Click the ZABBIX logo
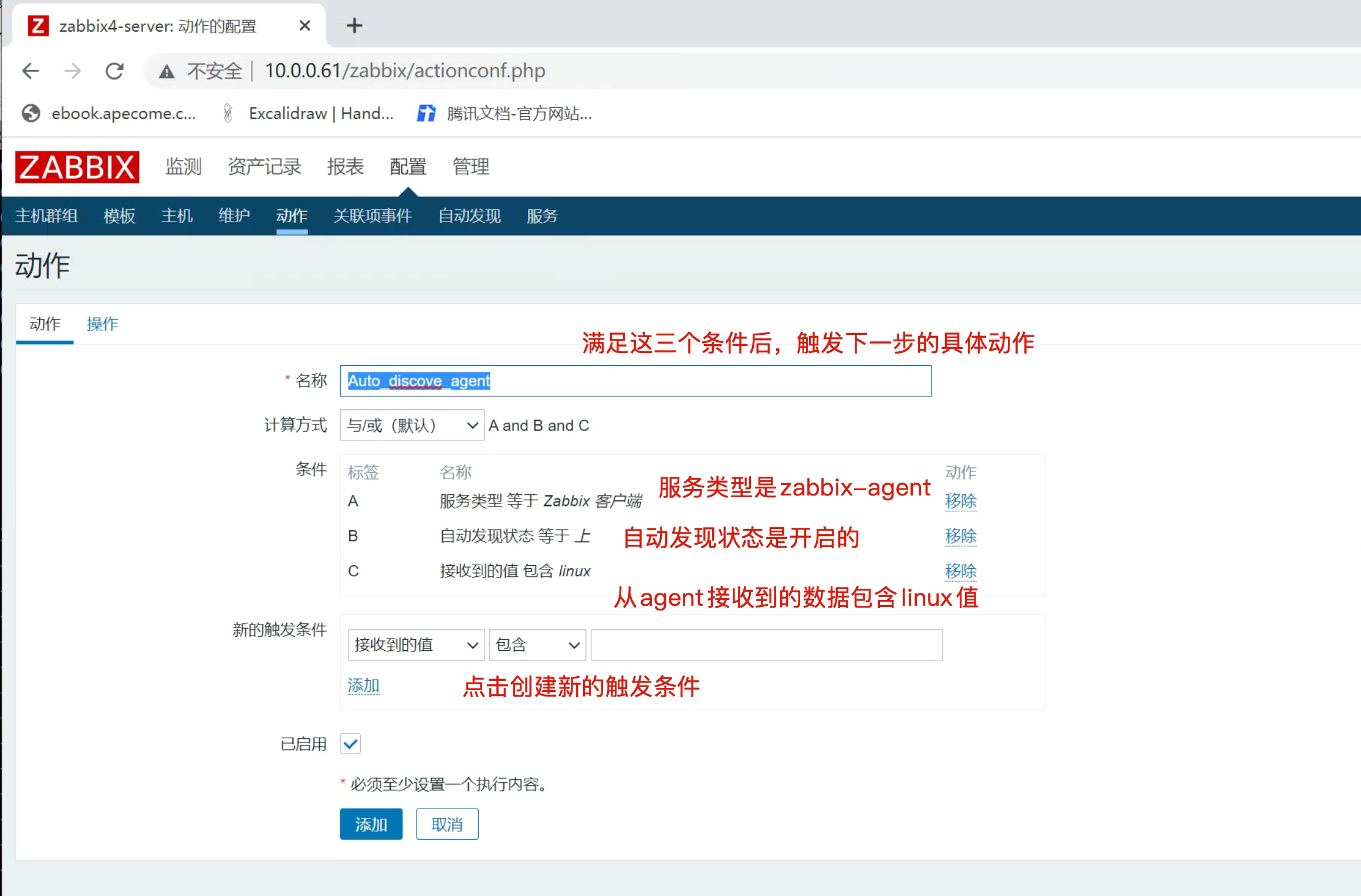The image size is (1361, 896). [77, 167]
